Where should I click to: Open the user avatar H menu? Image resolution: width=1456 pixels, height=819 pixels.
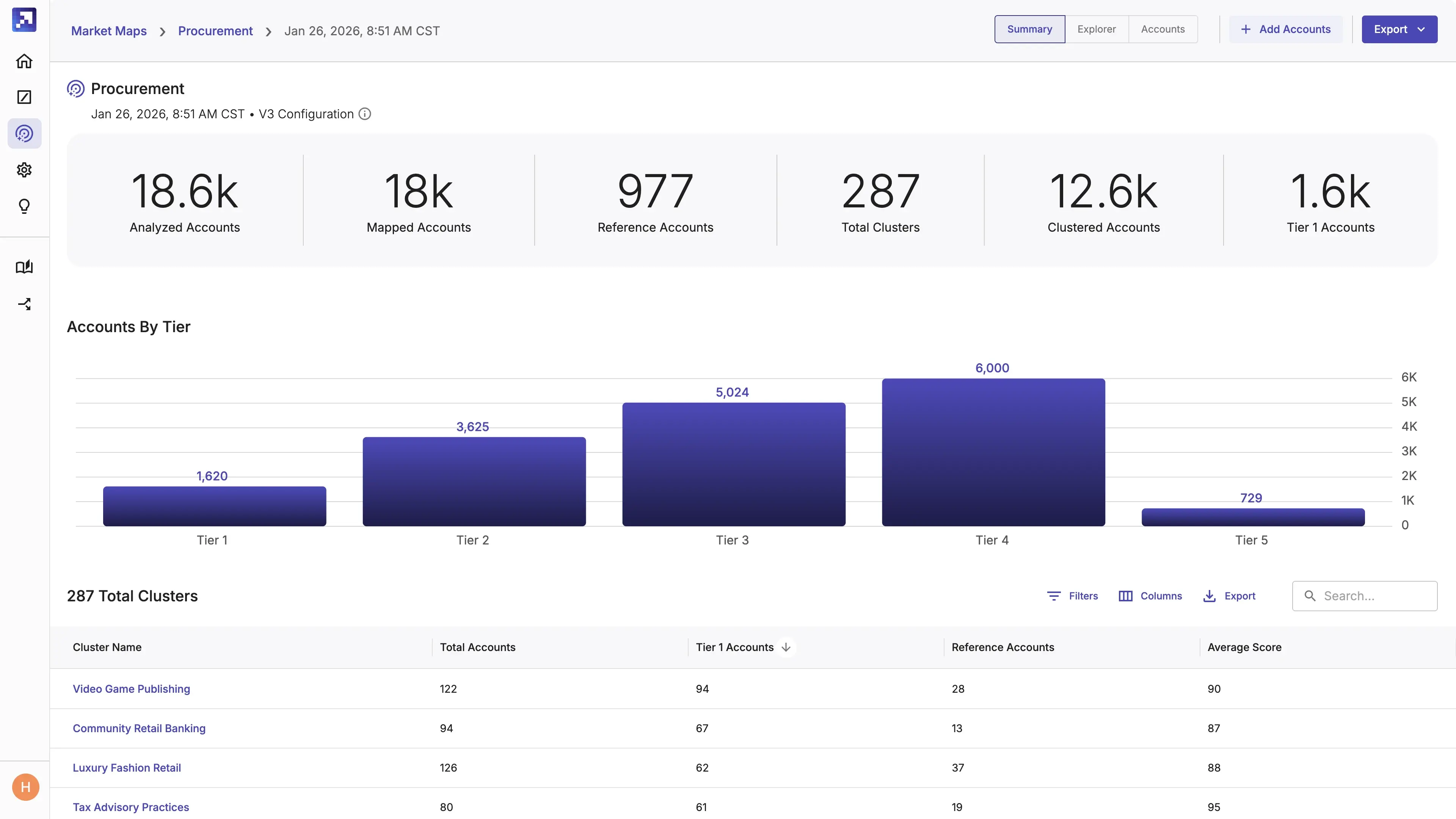pos(25,787)
